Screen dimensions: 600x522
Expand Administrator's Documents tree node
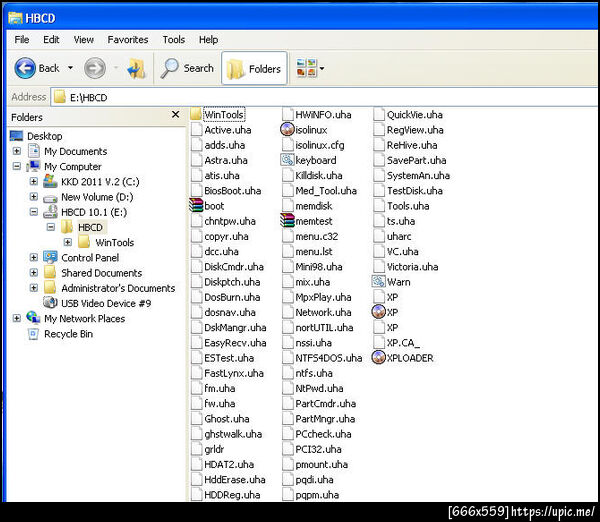34,288
